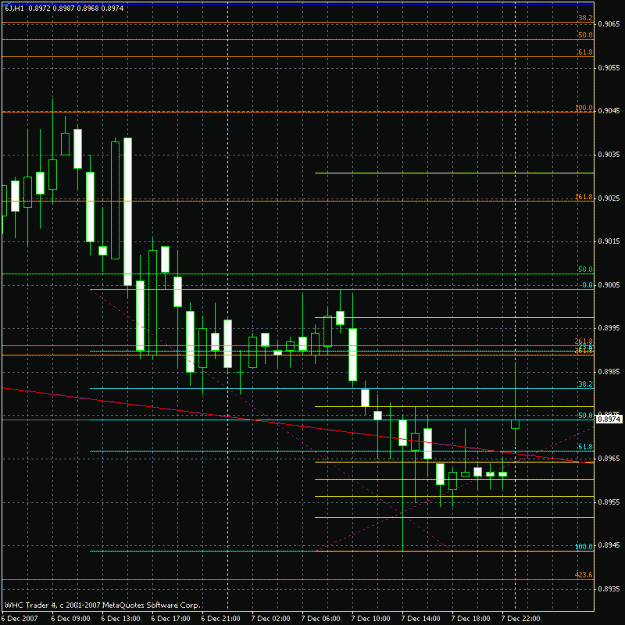Click the 7 Dec 02:00 time label
Viewport: 625px width, 625px height.
click(x=271, y=618)
